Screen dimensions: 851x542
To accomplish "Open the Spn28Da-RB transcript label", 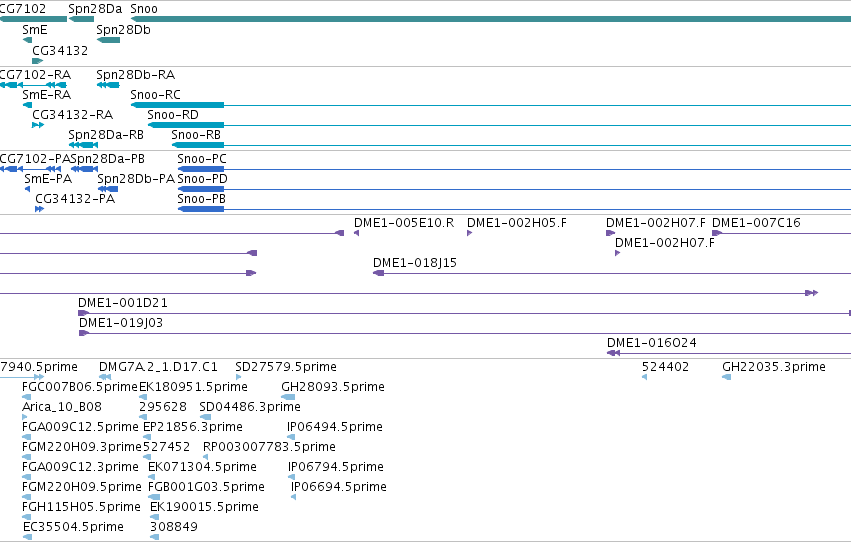I will coord(106,135).
